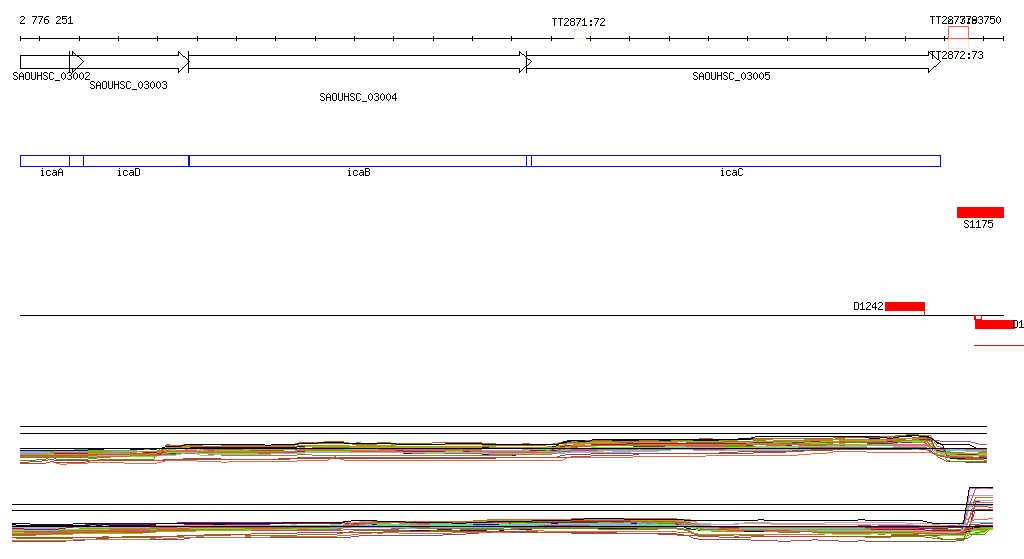Click the SAOUHSC_03004 text label
Image resolution: width=1024 pixels, height=559 pixels.
[x=358, y=98]
